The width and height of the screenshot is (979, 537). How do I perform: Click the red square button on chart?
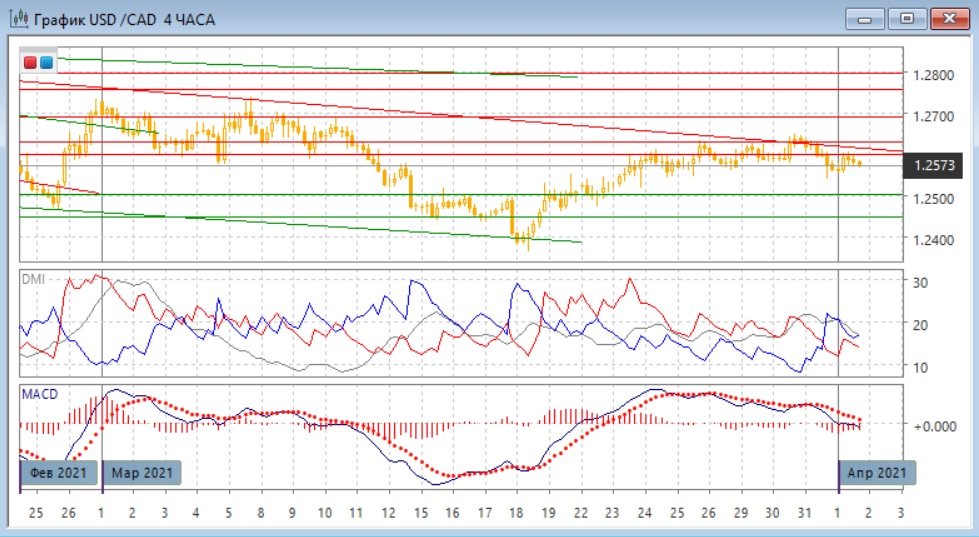(30, 62)
